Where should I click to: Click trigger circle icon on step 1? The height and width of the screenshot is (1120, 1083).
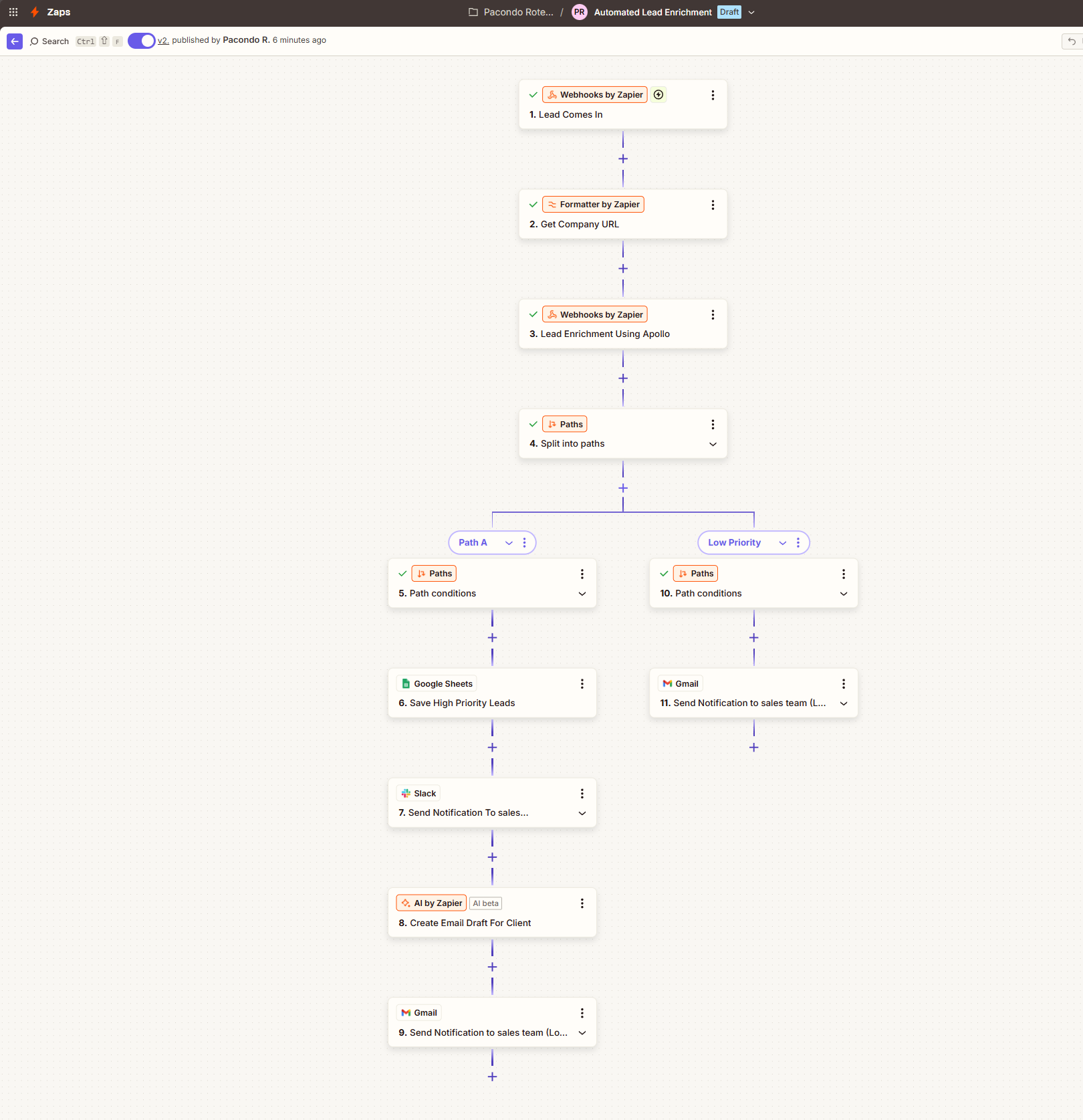(x=658, y=95)
